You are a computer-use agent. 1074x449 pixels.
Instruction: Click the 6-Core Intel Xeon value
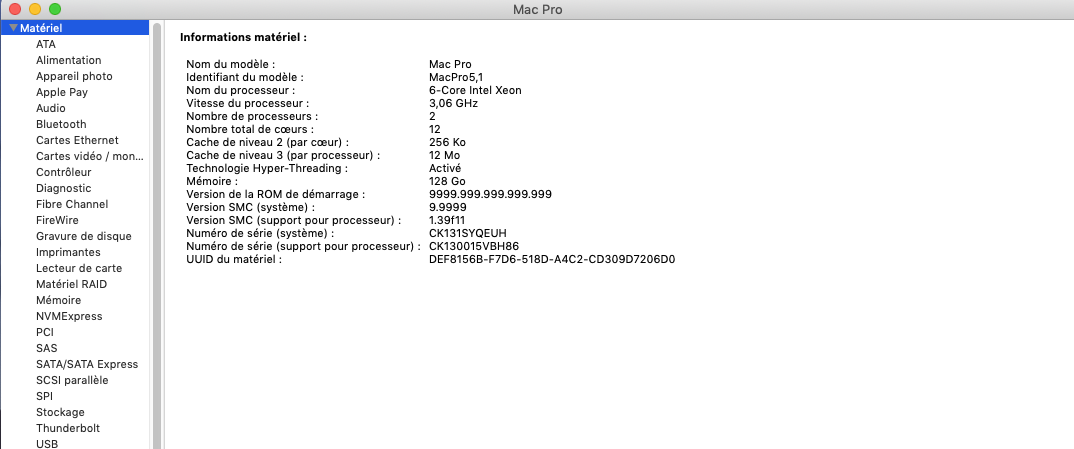coord(475,90)
